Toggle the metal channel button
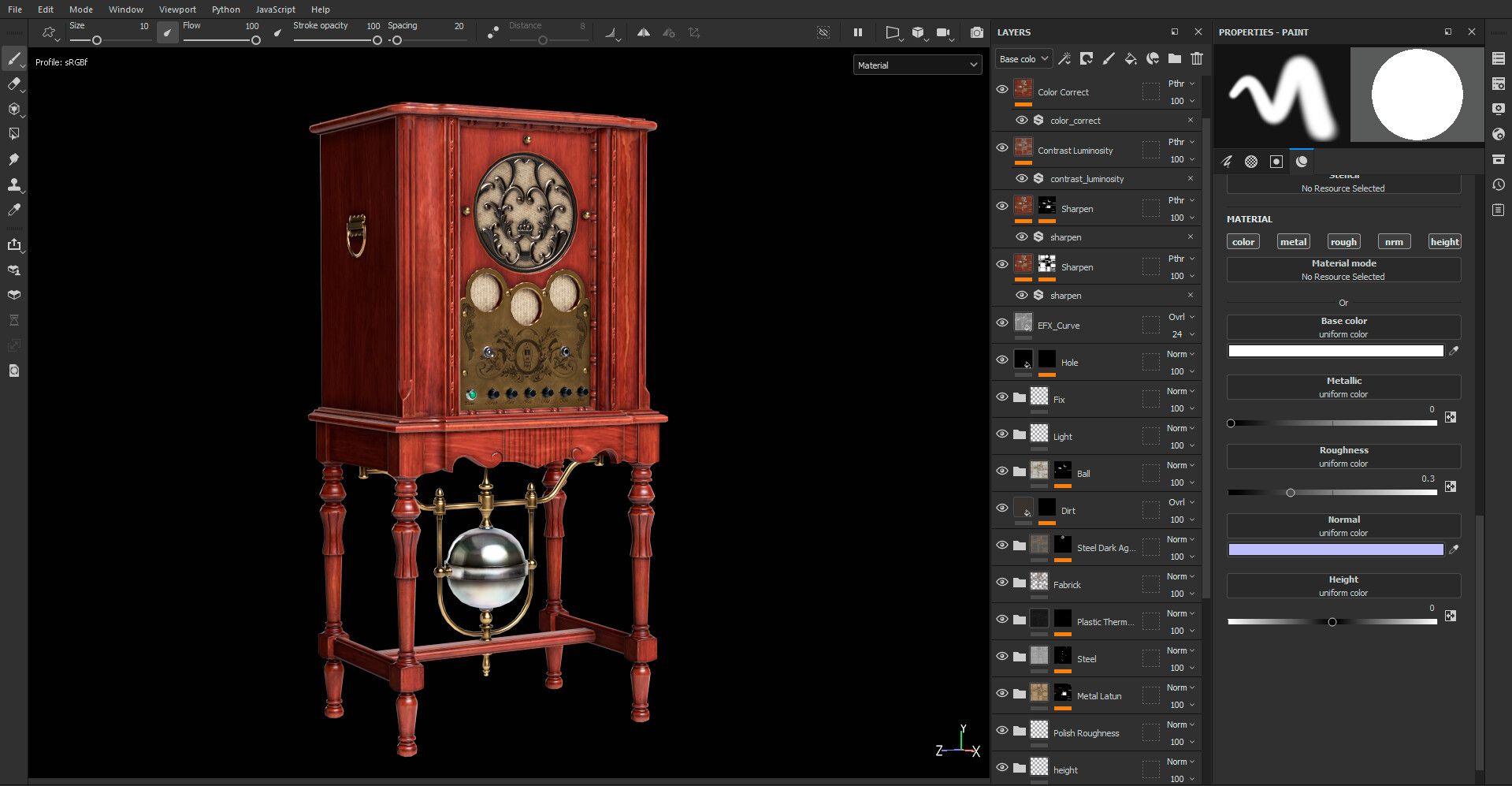Viewport: 1512px width, 786px height. tap(1292, 242)
